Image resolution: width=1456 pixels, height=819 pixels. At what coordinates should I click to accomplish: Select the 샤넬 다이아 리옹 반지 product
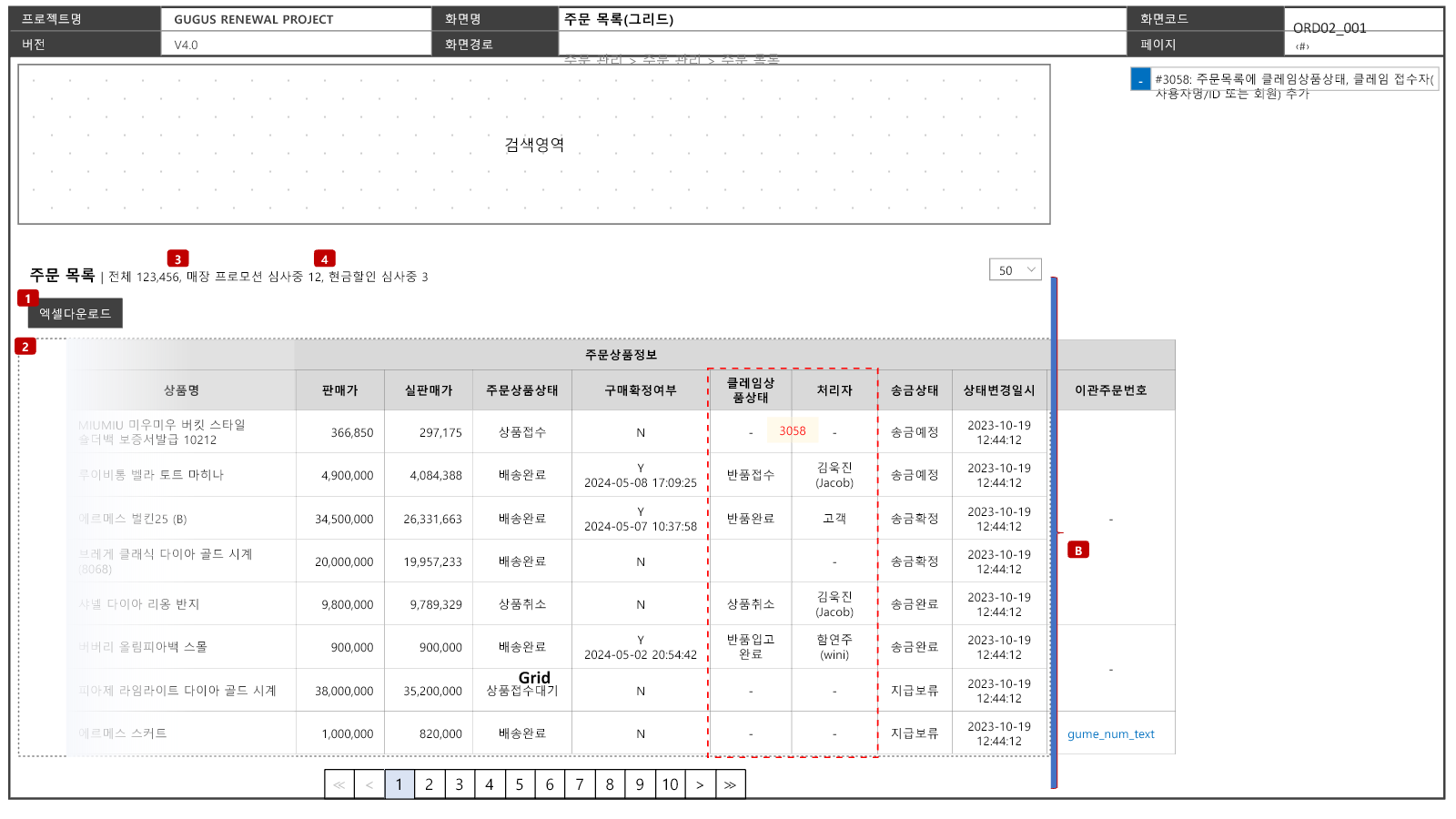coord(139,604)
